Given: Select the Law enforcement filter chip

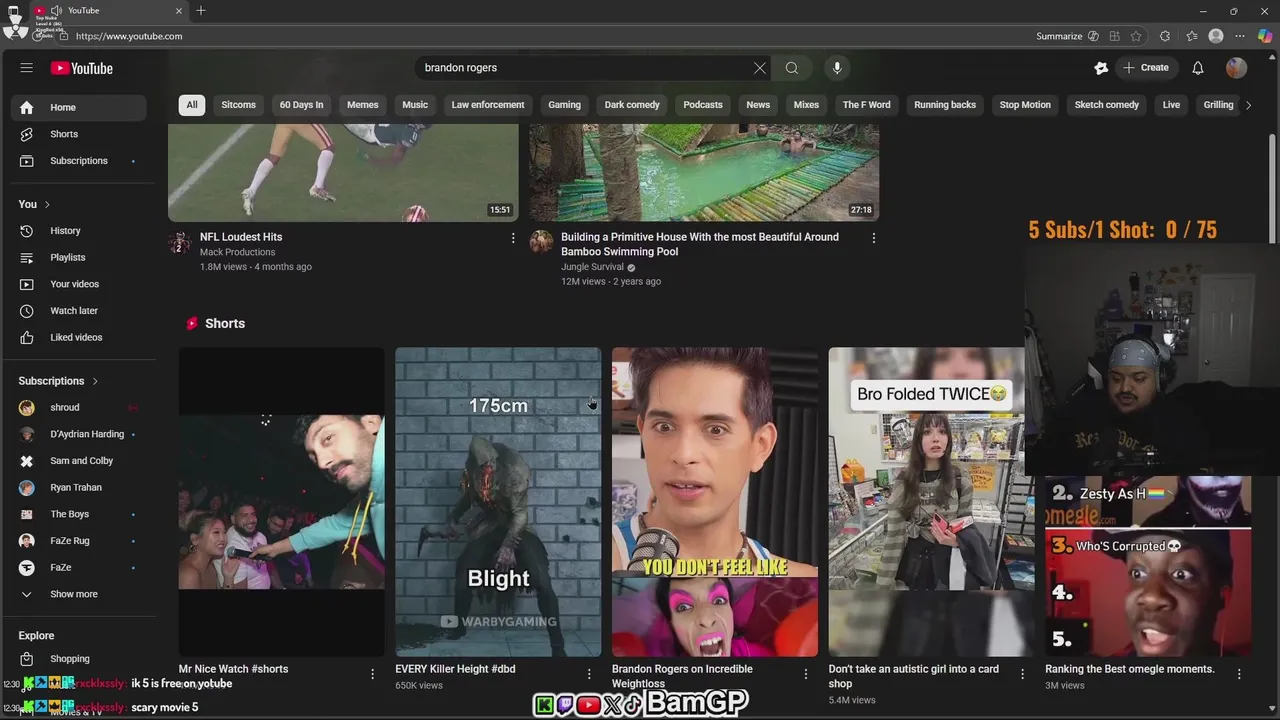Looking at the screenshot, I should click(488, 105).
